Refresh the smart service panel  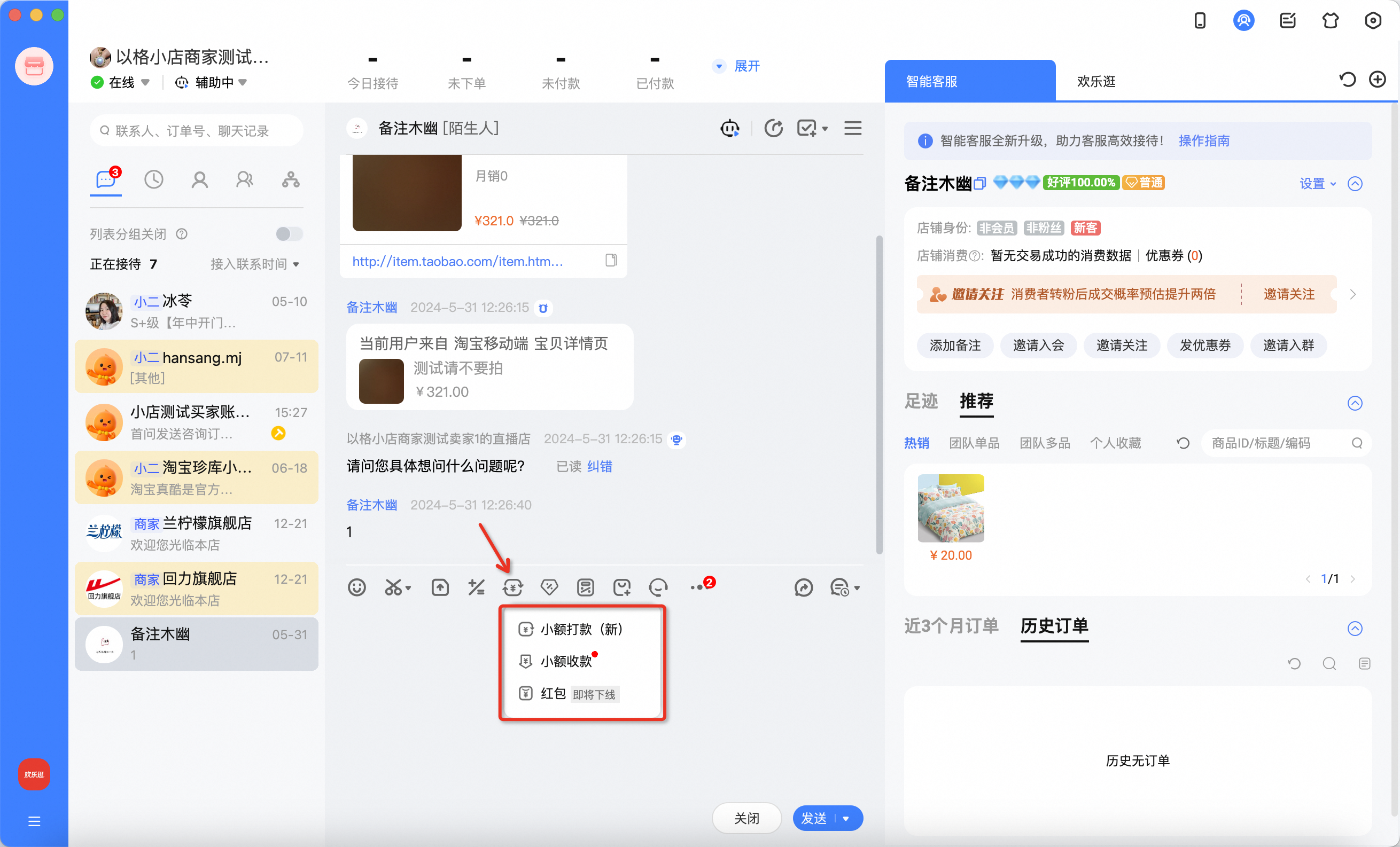click(x=1347, y=80)
